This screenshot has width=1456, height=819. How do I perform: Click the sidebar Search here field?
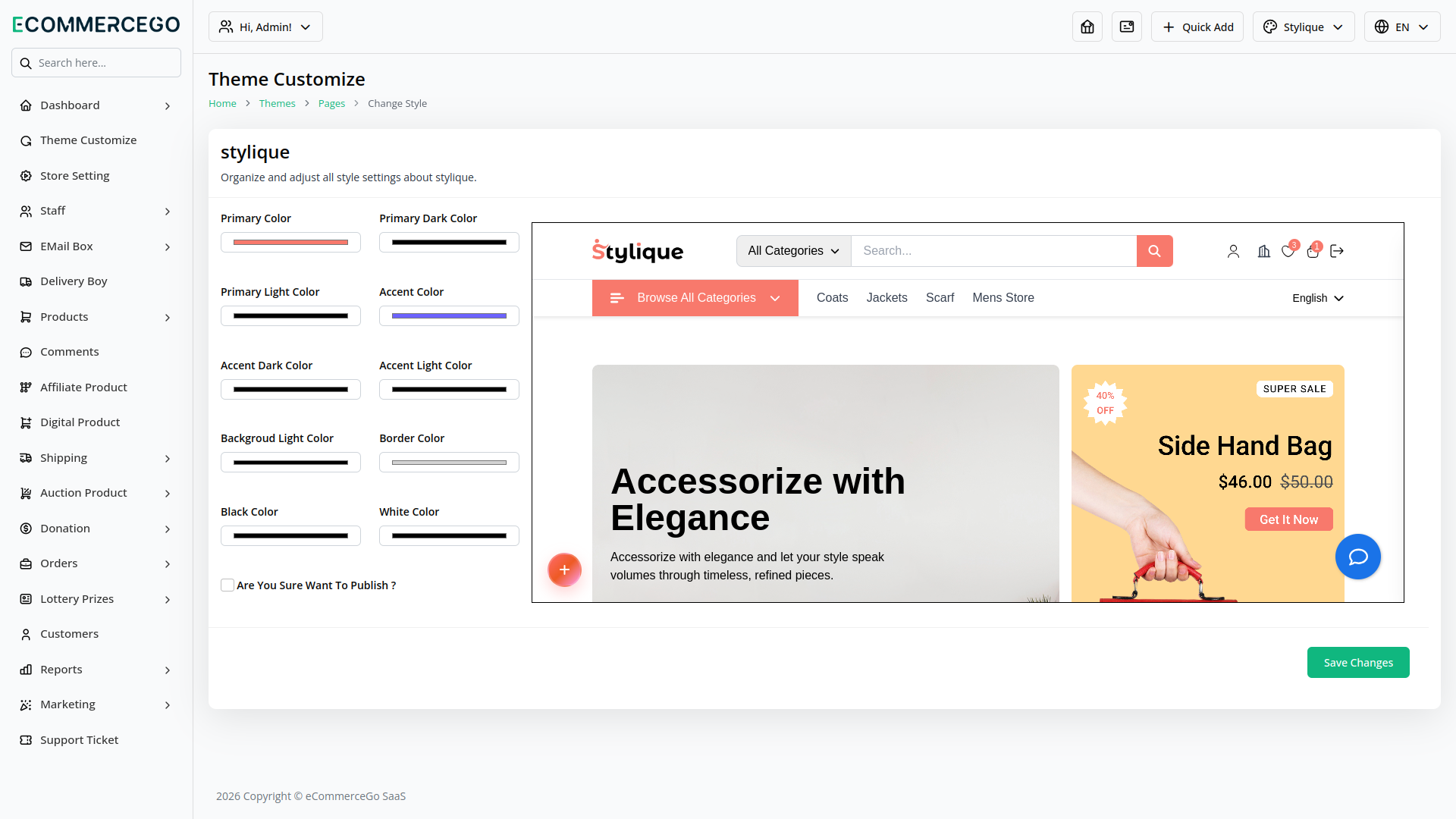tap(96, 63)
